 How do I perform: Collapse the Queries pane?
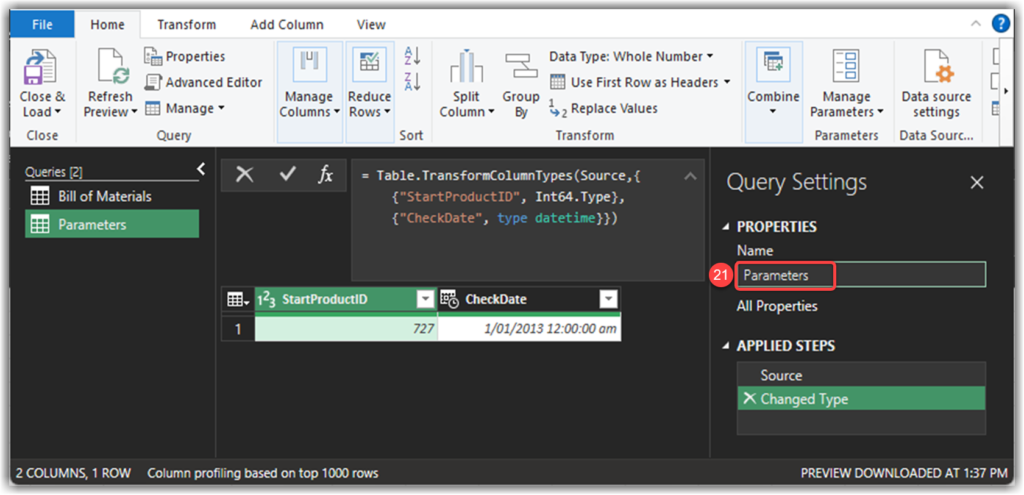point(201,170)
